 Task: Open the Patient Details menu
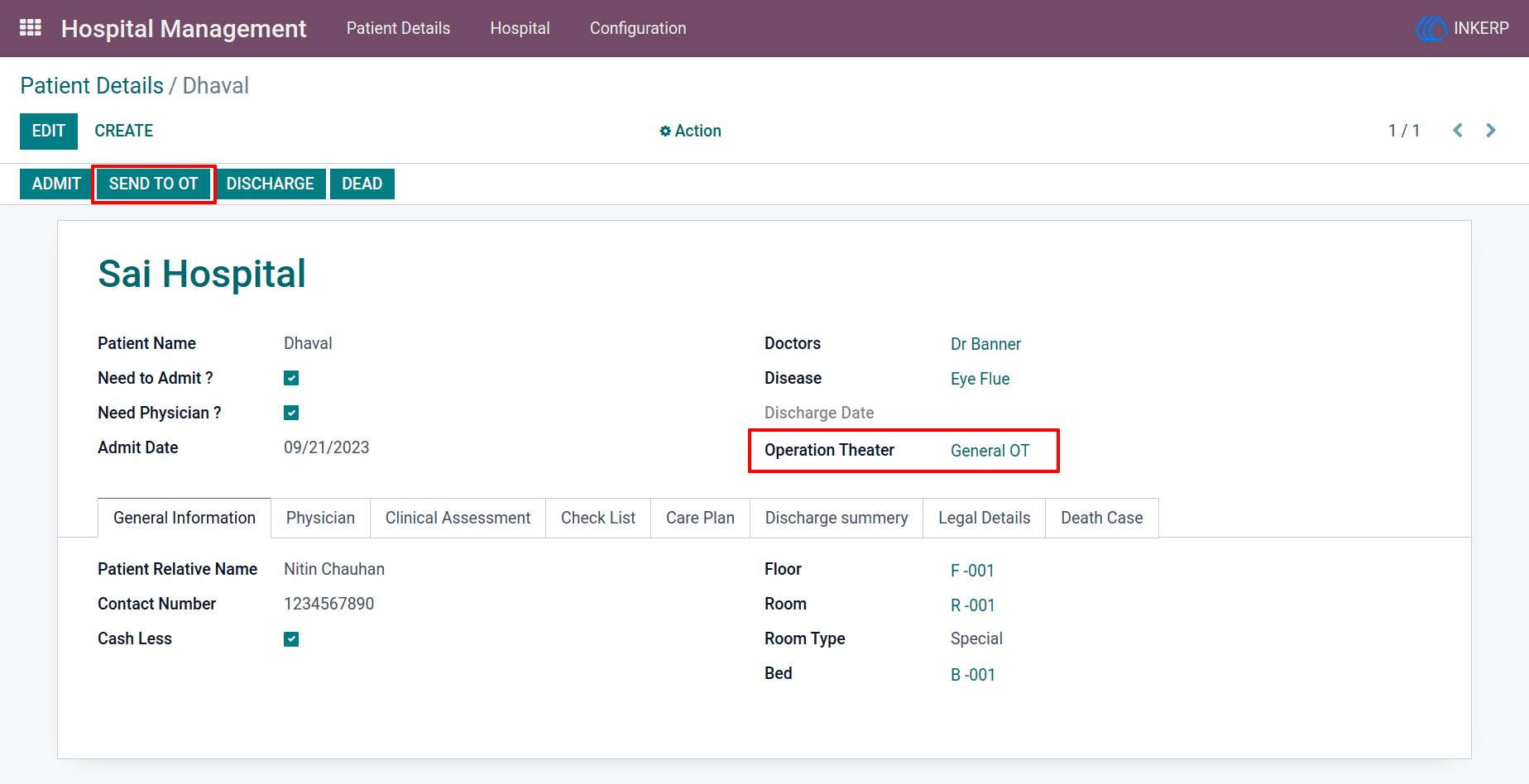(398, 28)
